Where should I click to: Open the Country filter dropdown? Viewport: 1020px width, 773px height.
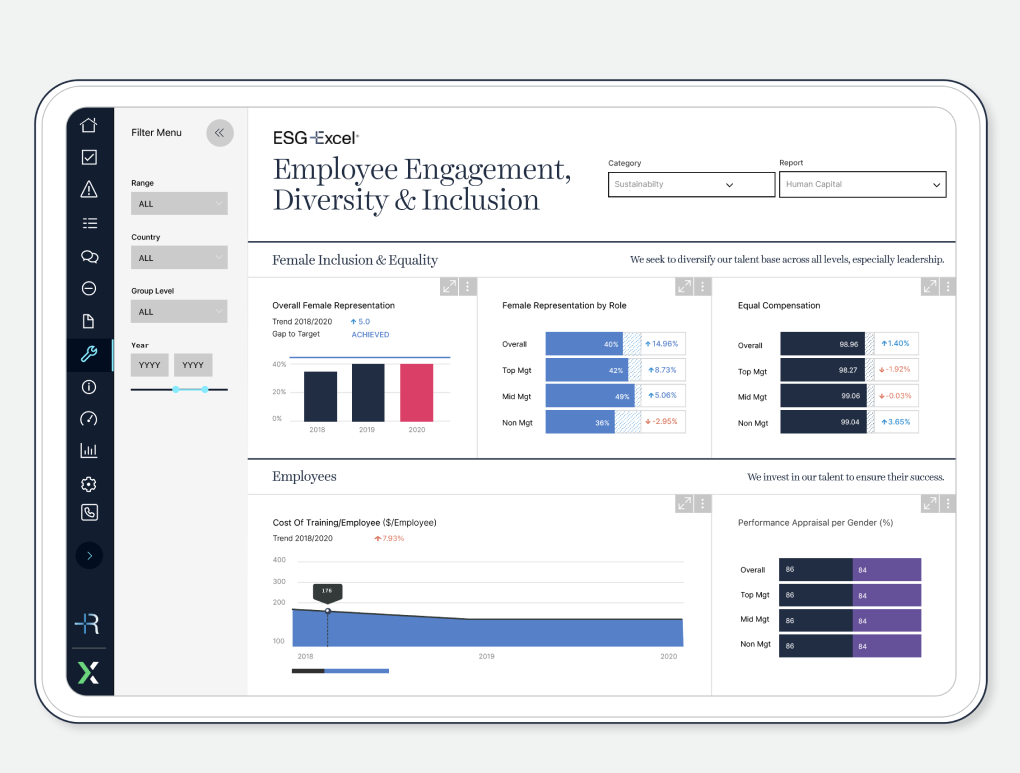(179, 258)
